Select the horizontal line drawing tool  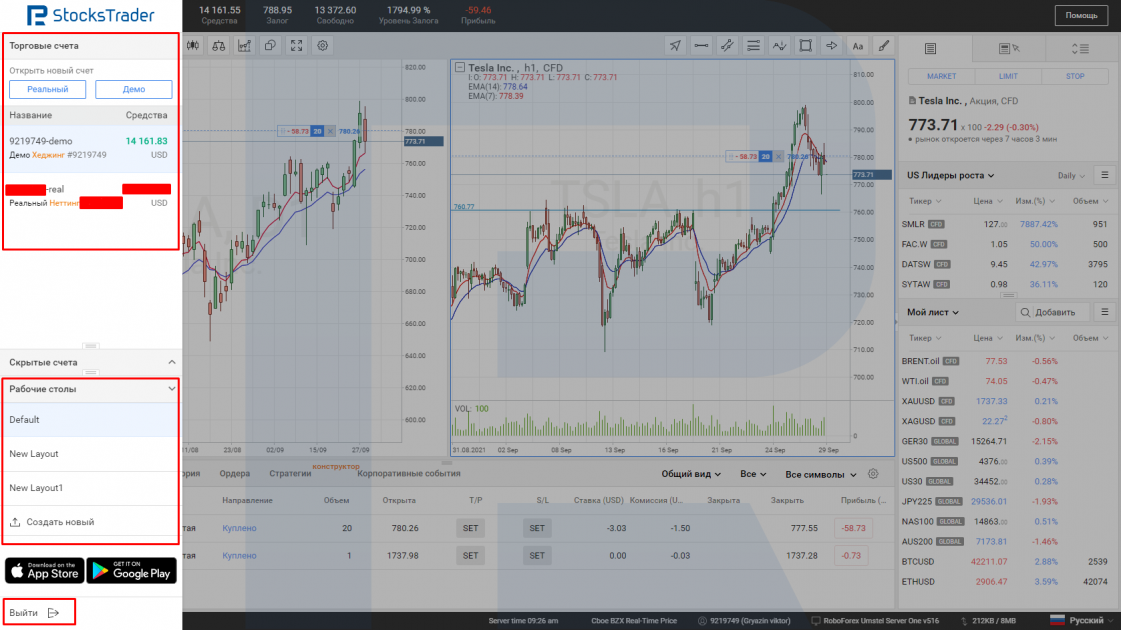click(x=701, y=46)
